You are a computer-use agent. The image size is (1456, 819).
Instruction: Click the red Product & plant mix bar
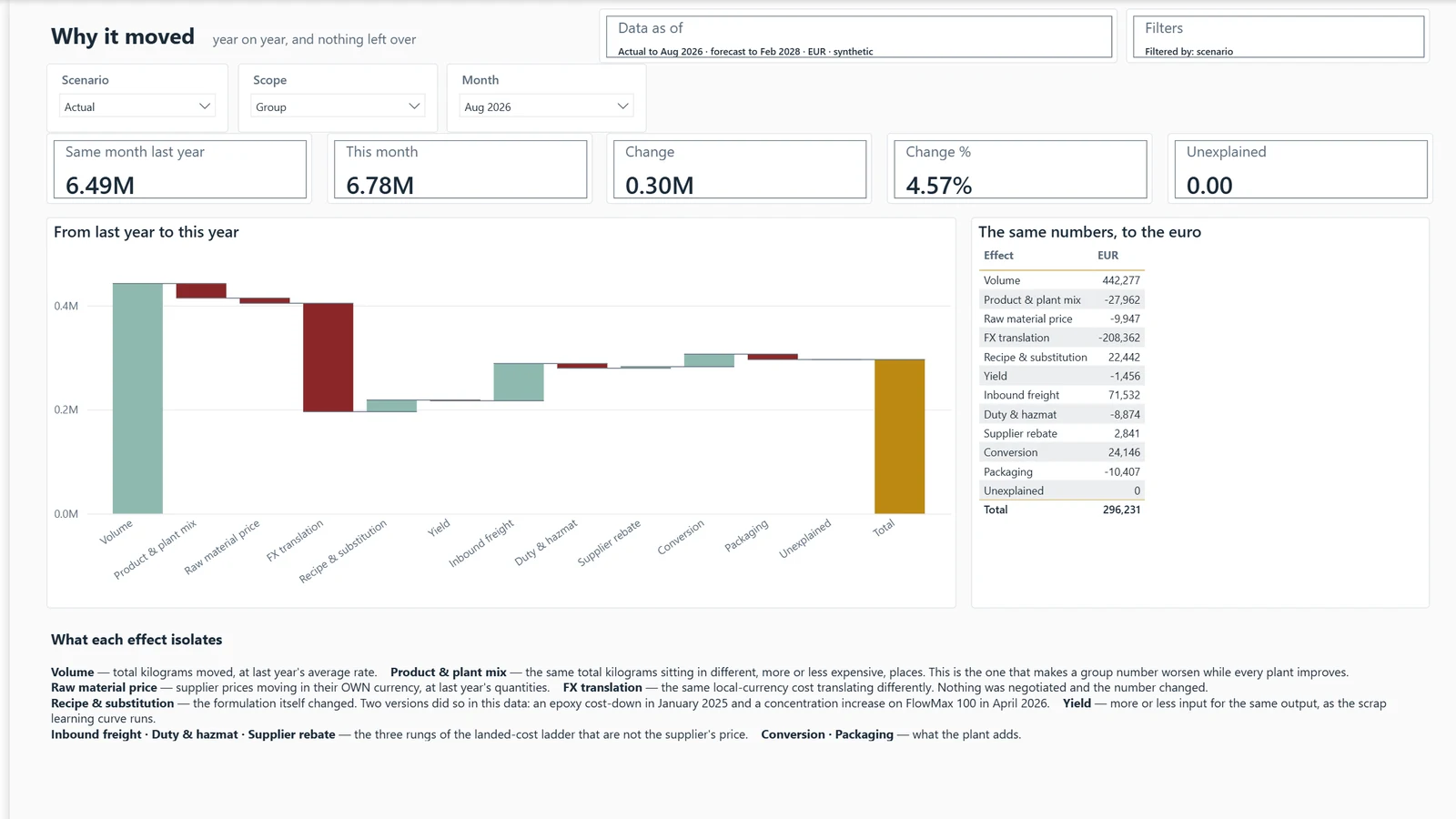[201, 291]
